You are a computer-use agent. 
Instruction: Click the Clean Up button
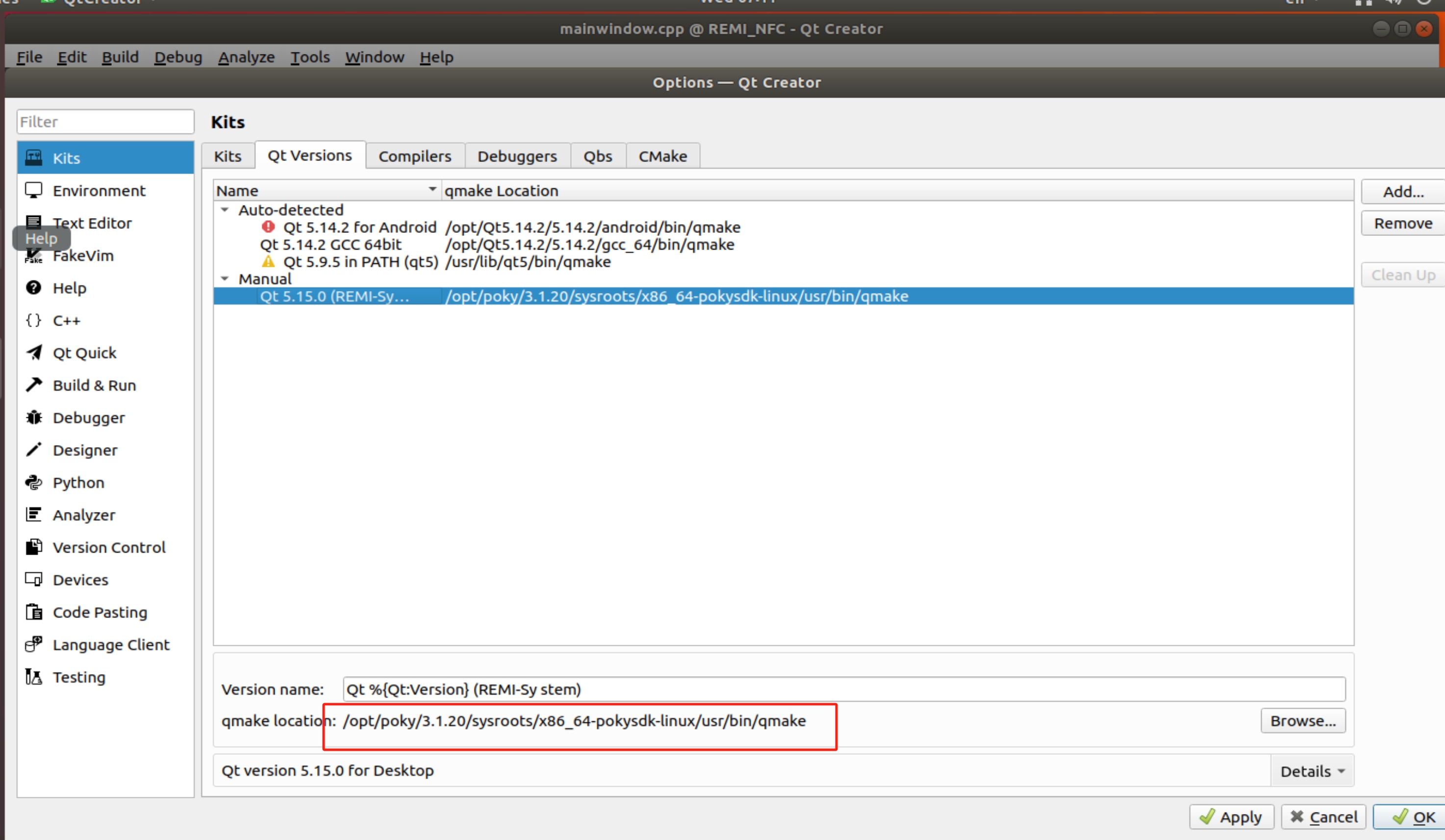pyautogui.click(x=1402, y=275)
